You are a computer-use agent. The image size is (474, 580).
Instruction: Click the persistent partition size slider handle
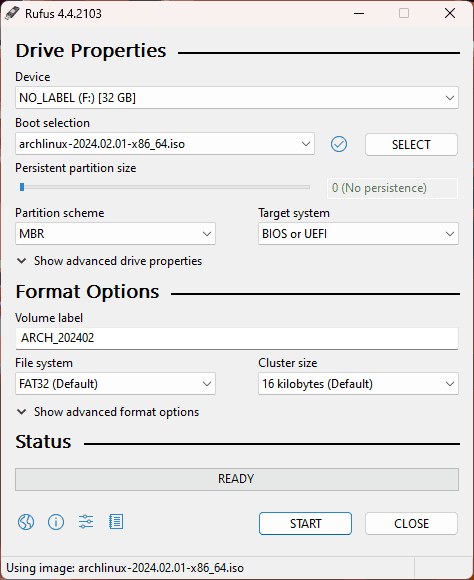[x=22, y=187]
